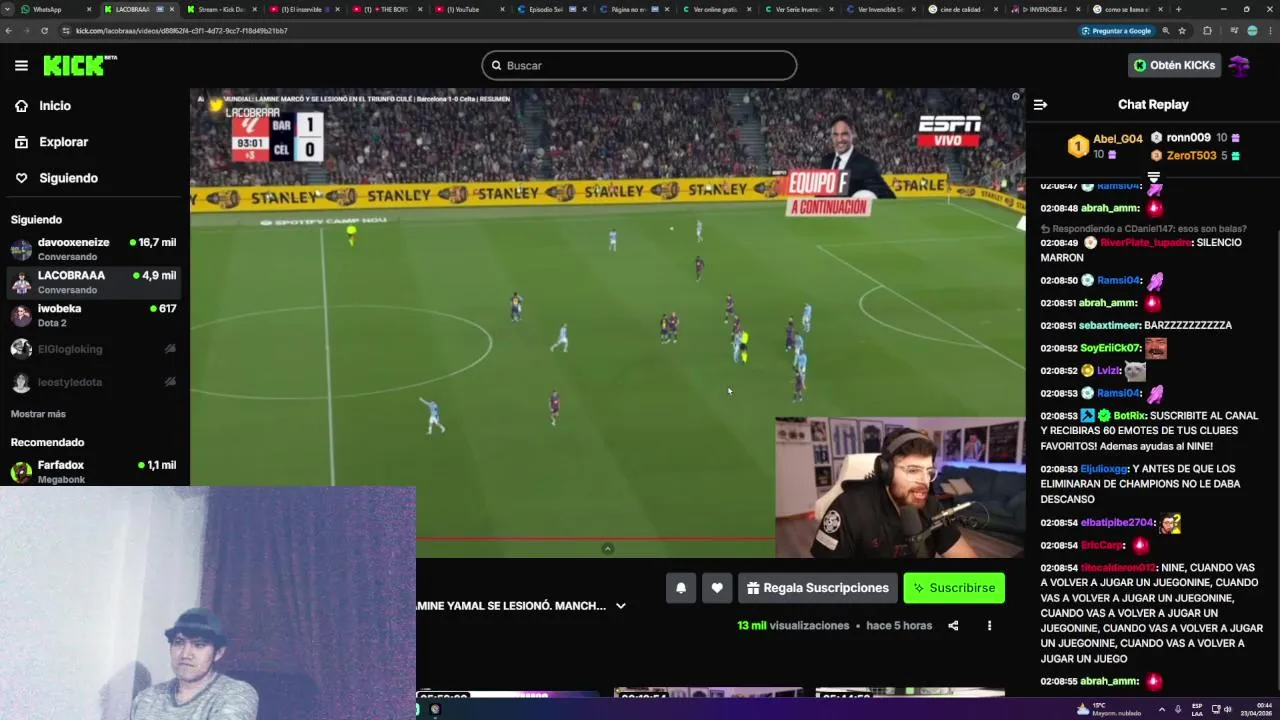
Task: Open browser extensions puzzle icon
Action: [1207, 31]
